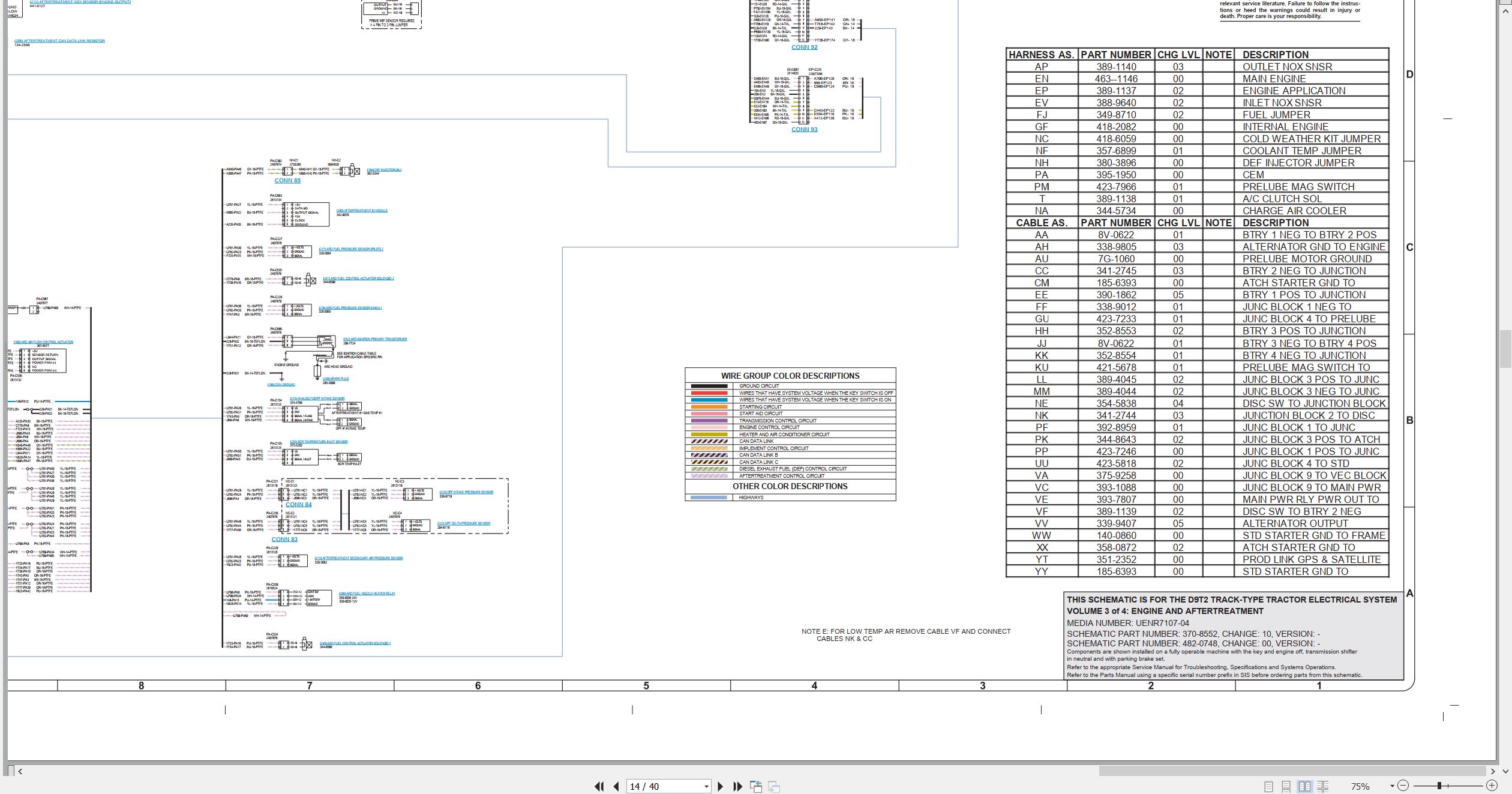
Task: Click the horizontal scrollbar right arrow
Action: pos(1492,771)
